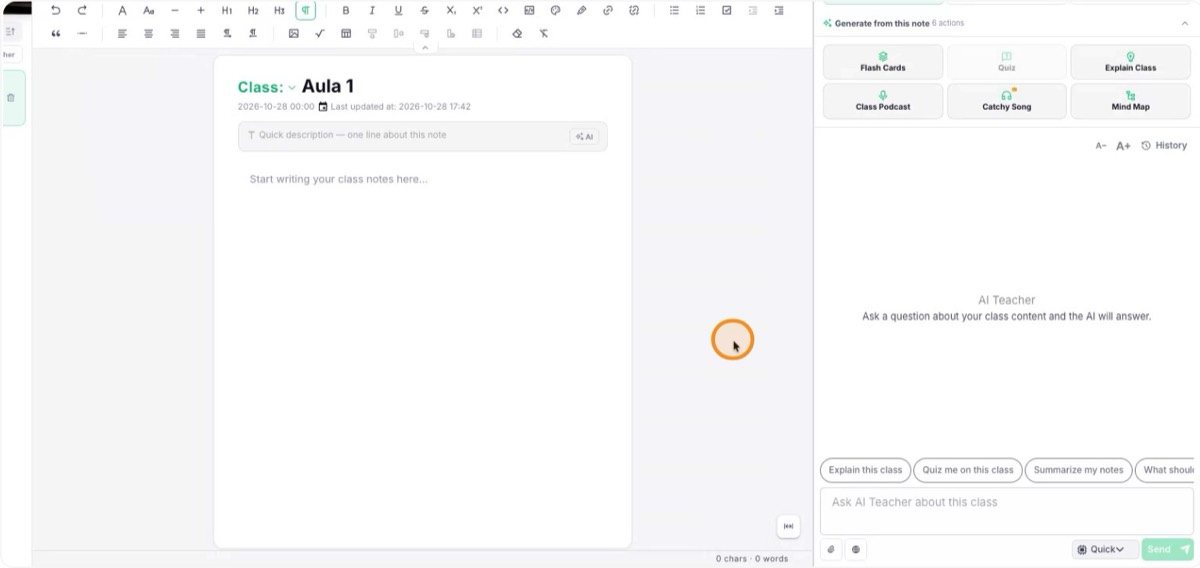Click the trash delete icon in sidebar
1200x568 pixels.
point(11,97)
